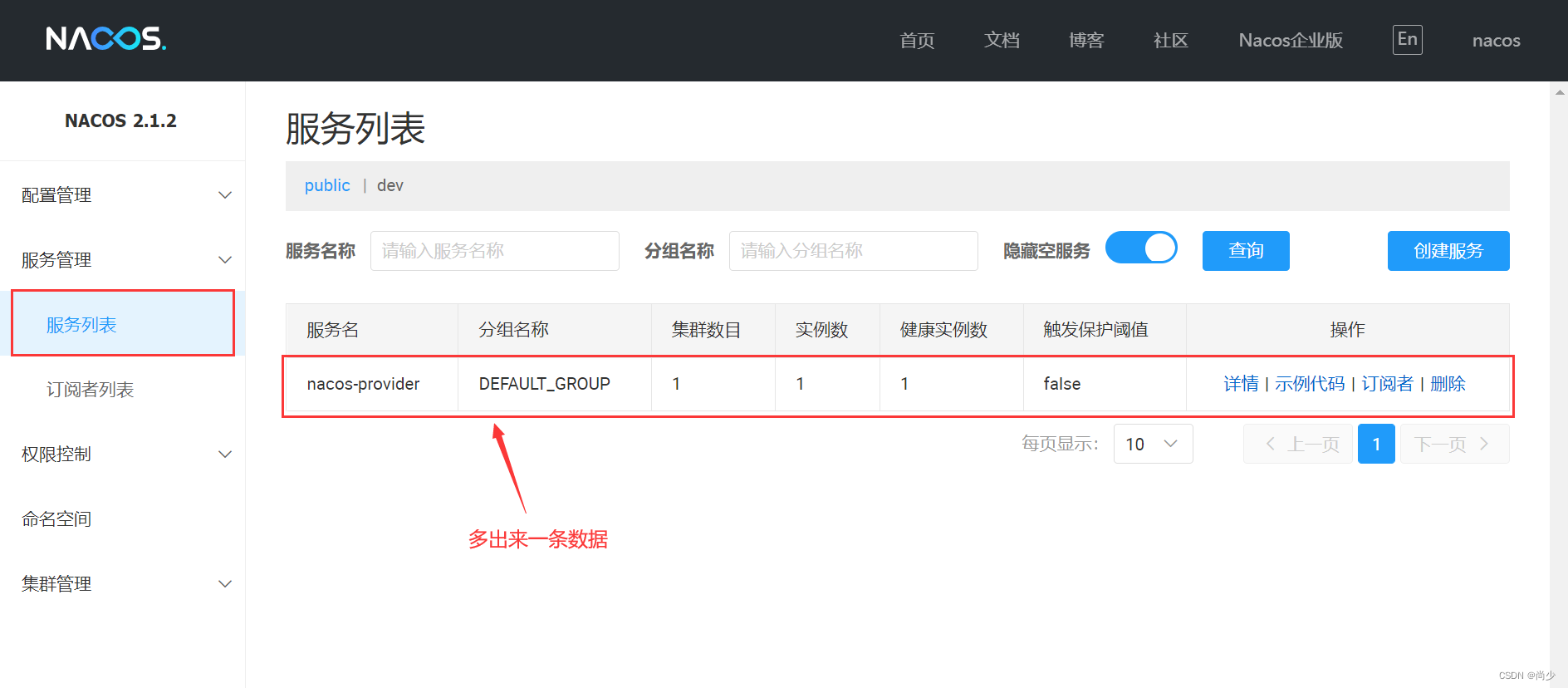The width and height of the screenshot is (1568, 688).
Task: Expand the 集群管理 menu chevron
Action: point(224,584)
